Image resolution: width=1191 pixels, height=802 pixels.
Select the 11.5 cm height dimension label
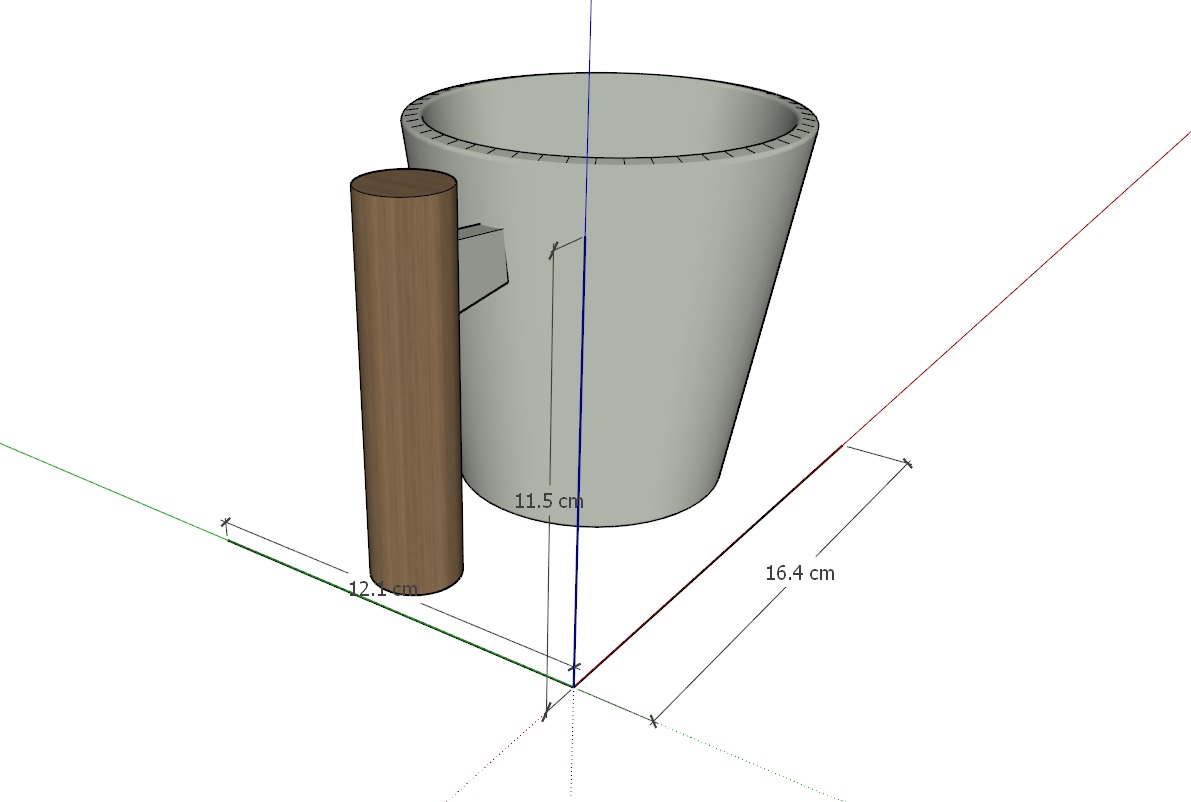coord(549,501)
